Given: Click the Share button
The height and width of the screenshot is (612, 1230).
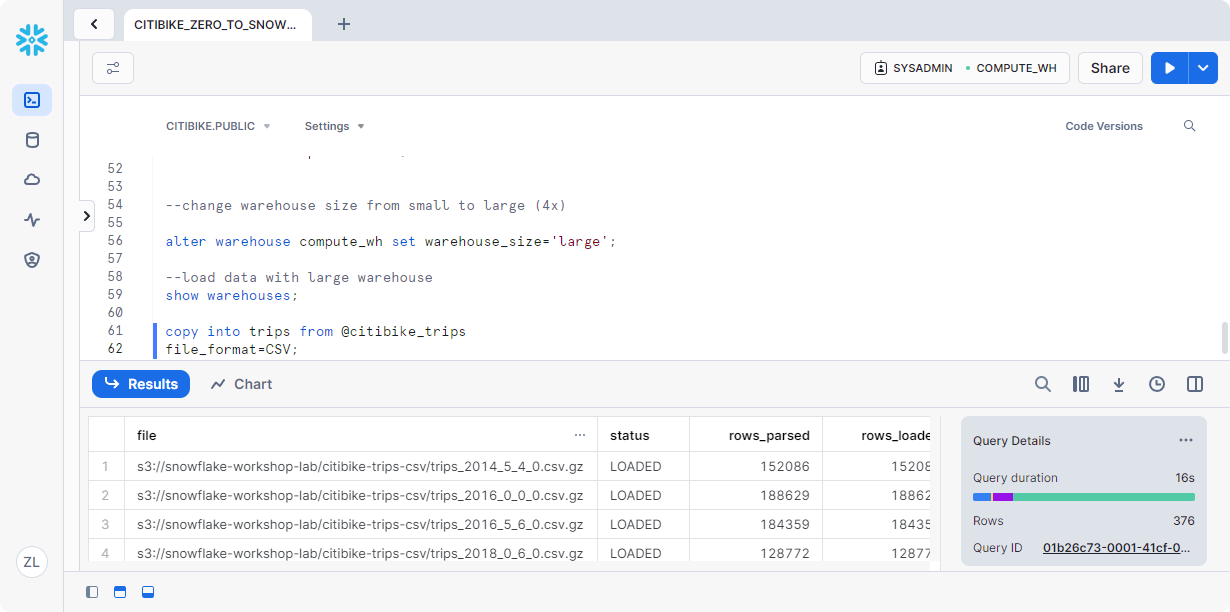Looking at the screenshot, I should [1110, 68].
